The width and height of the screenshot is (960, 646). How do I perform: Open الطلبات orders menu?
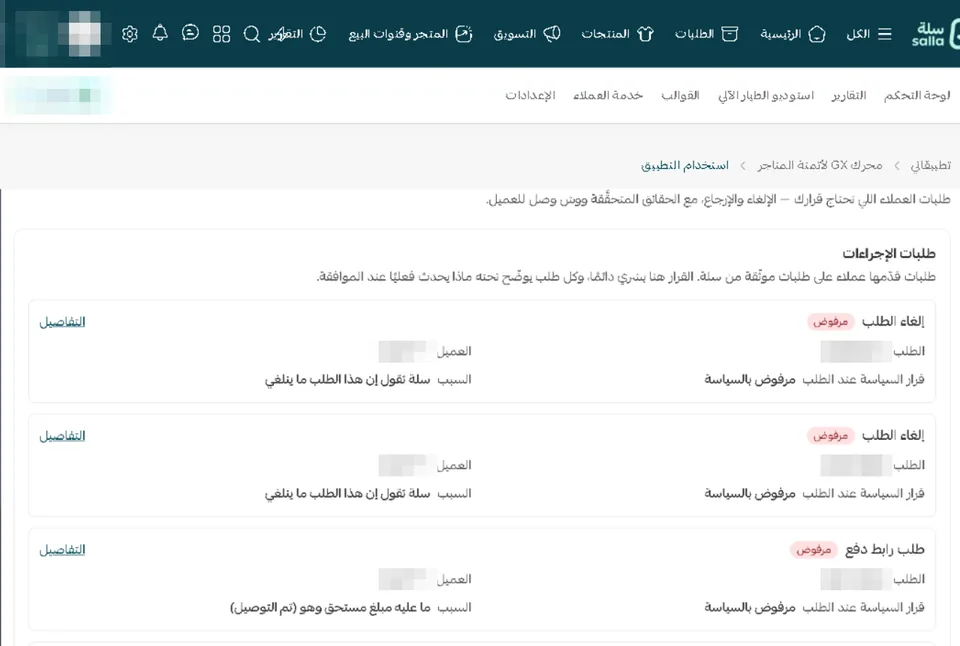coord(706,34)
